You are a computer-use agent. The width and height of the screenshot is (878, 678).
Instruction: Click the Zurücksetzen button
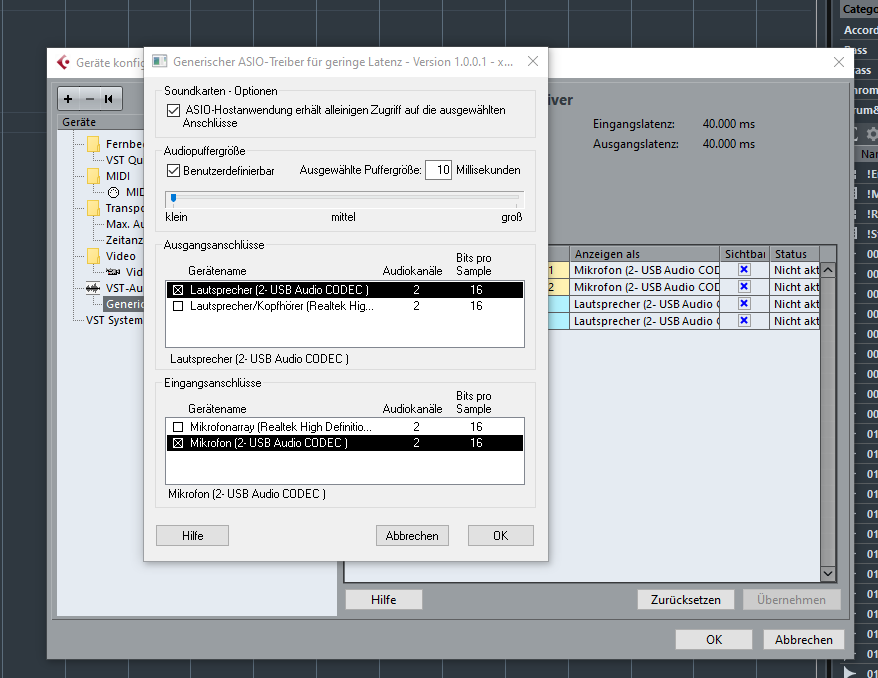click(685, 600)
